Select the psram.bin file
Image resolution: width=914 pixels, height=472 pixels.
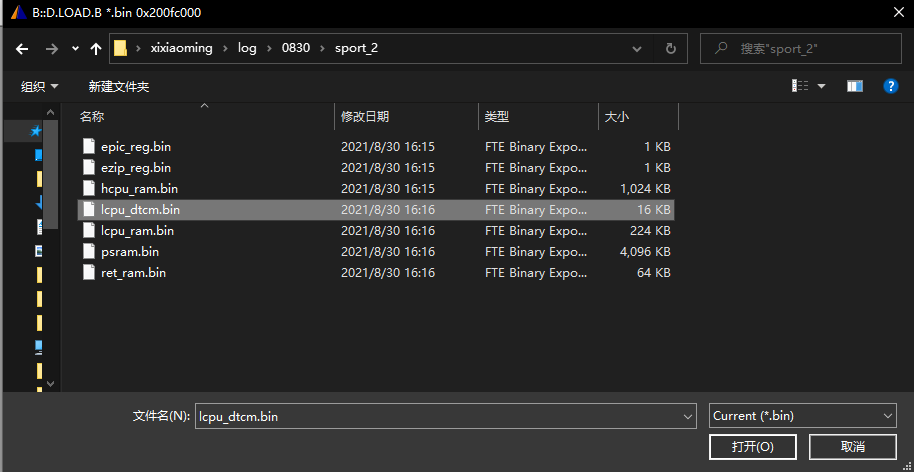coord(129,252)
